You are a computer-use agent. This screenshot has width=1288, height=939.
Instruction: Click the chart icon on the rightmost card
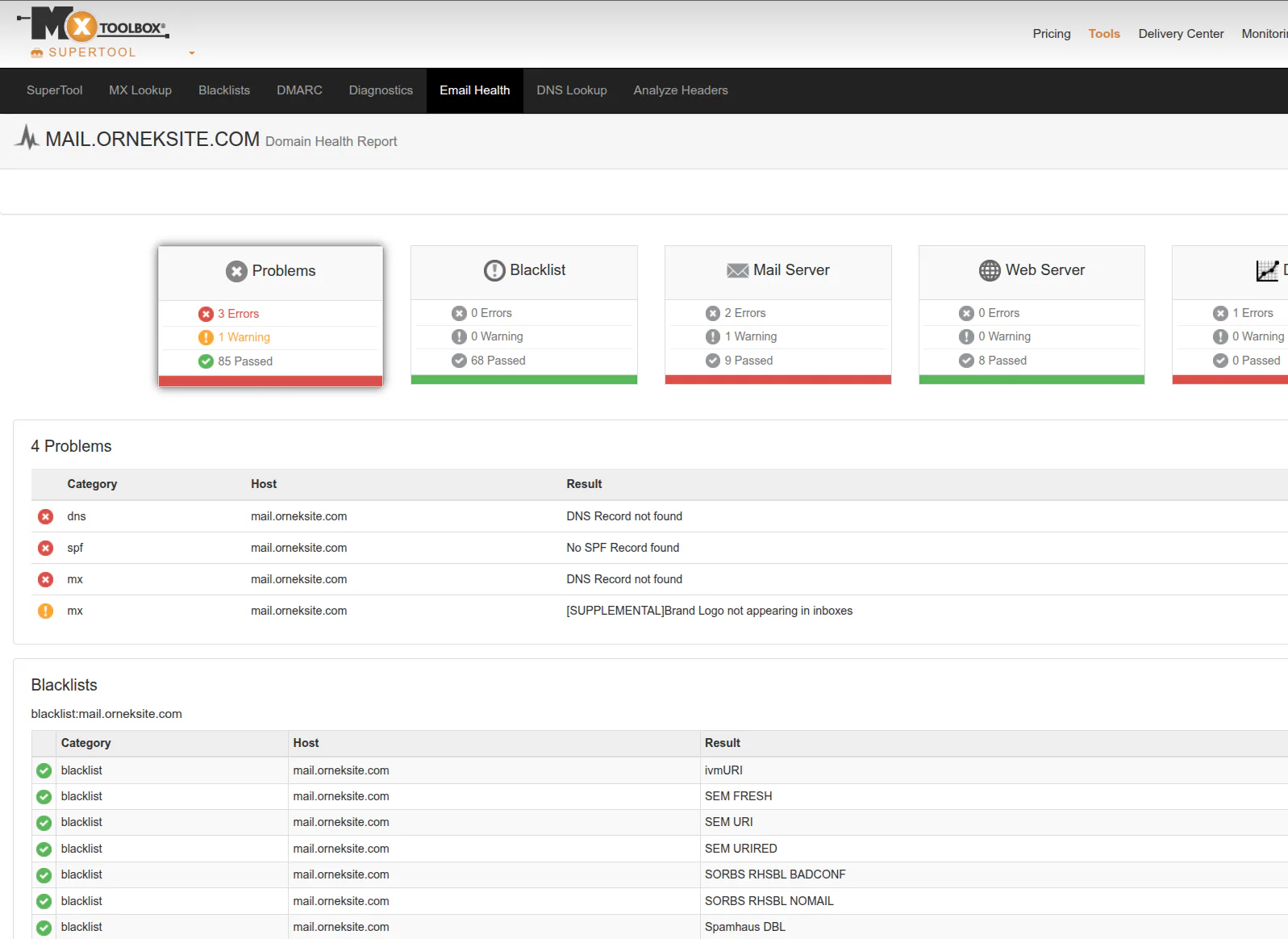[1268, 270]
